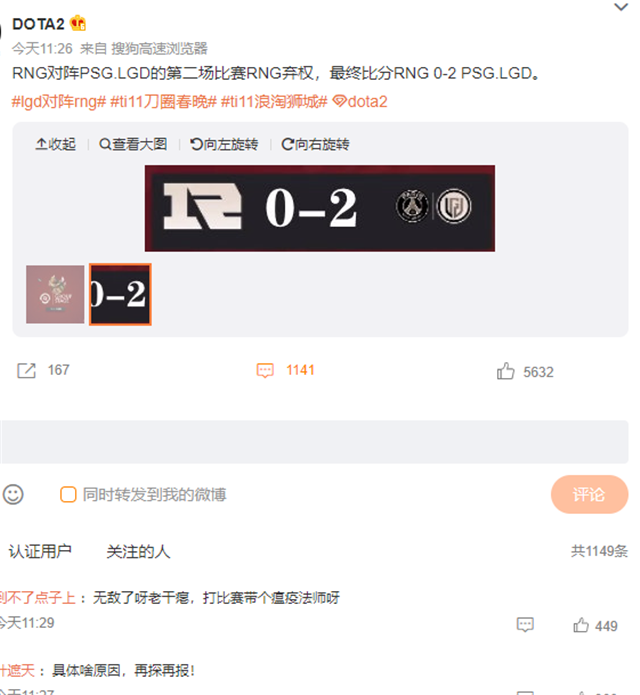Like the post with thumbs-up icon
The width and height of the screenshot is (640, 695).
click(x=505, y=371)
